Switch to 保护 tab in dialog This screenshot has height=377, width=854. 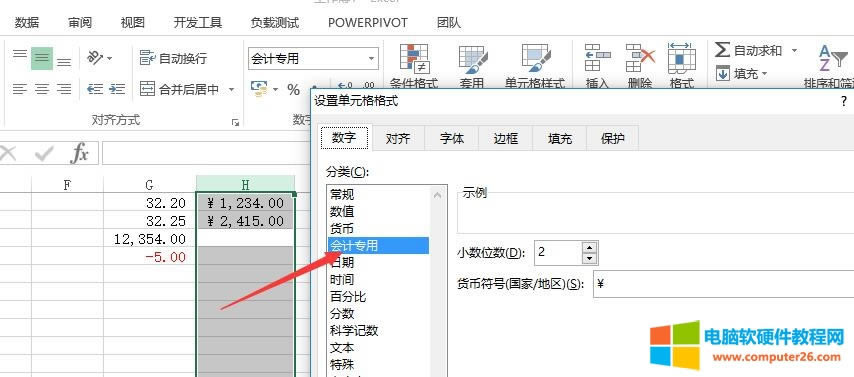point(613,138)
